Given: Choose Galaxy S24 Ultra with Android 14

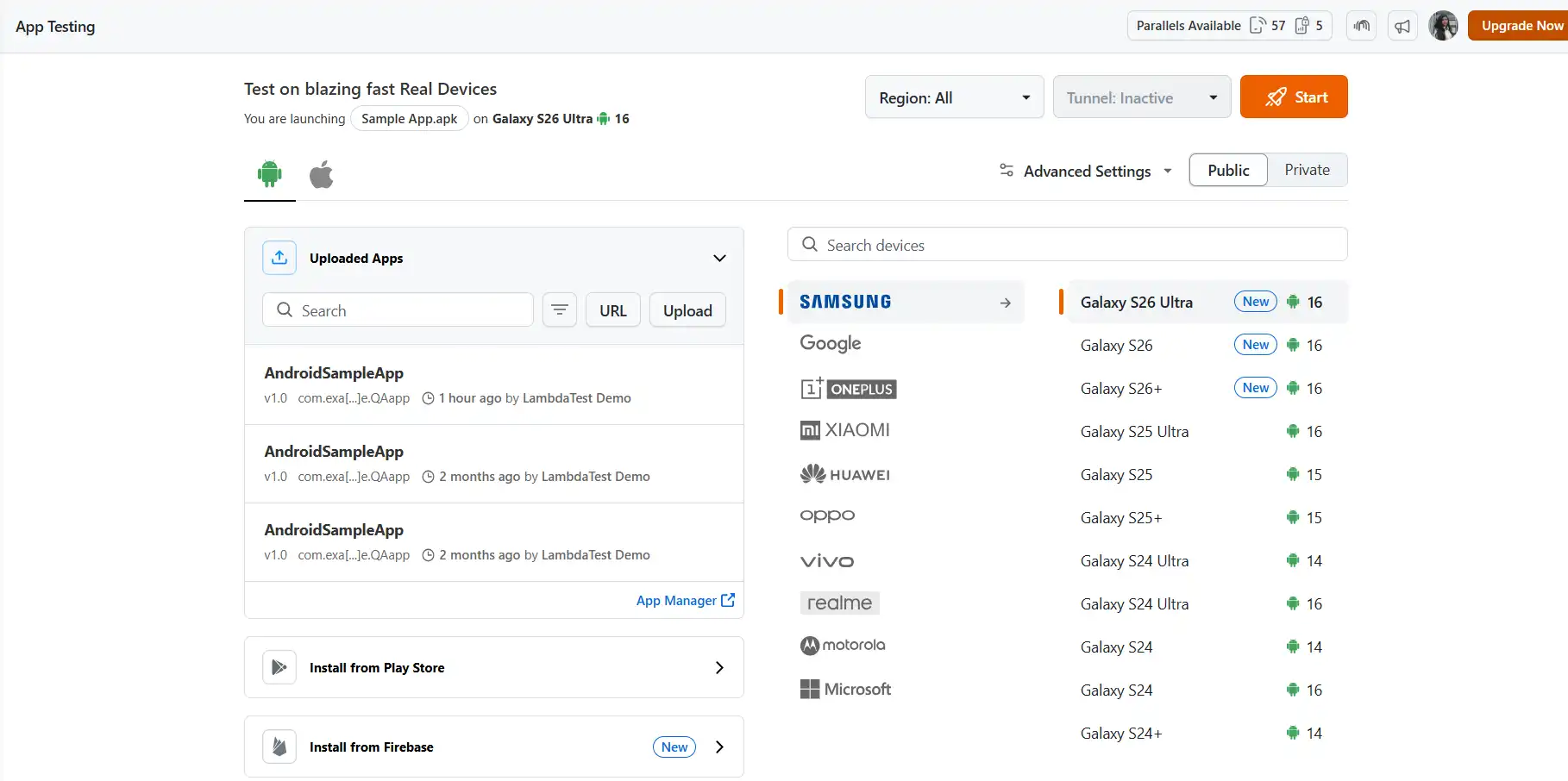Looking at the screenshot, I should pos(1207,560).
